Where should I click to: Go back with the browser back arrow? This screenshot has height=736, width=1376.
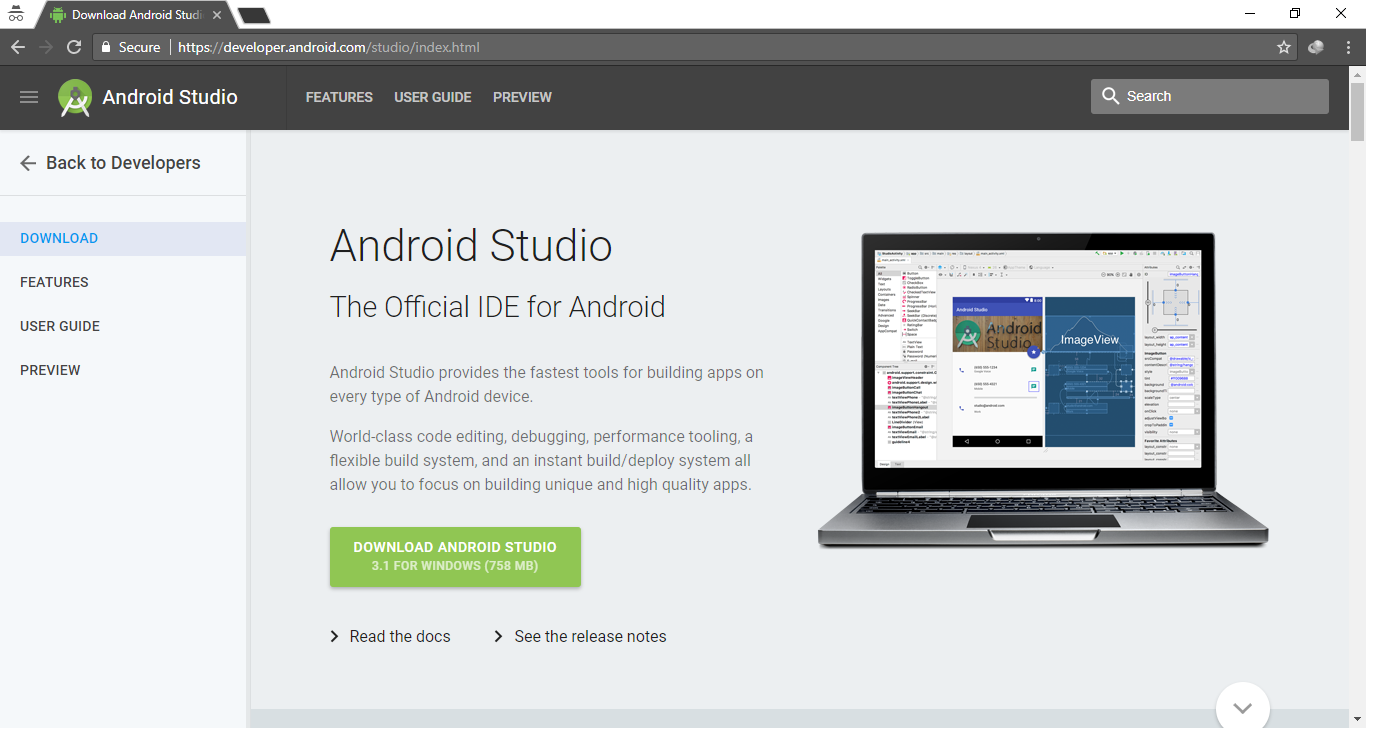point(17,46)
